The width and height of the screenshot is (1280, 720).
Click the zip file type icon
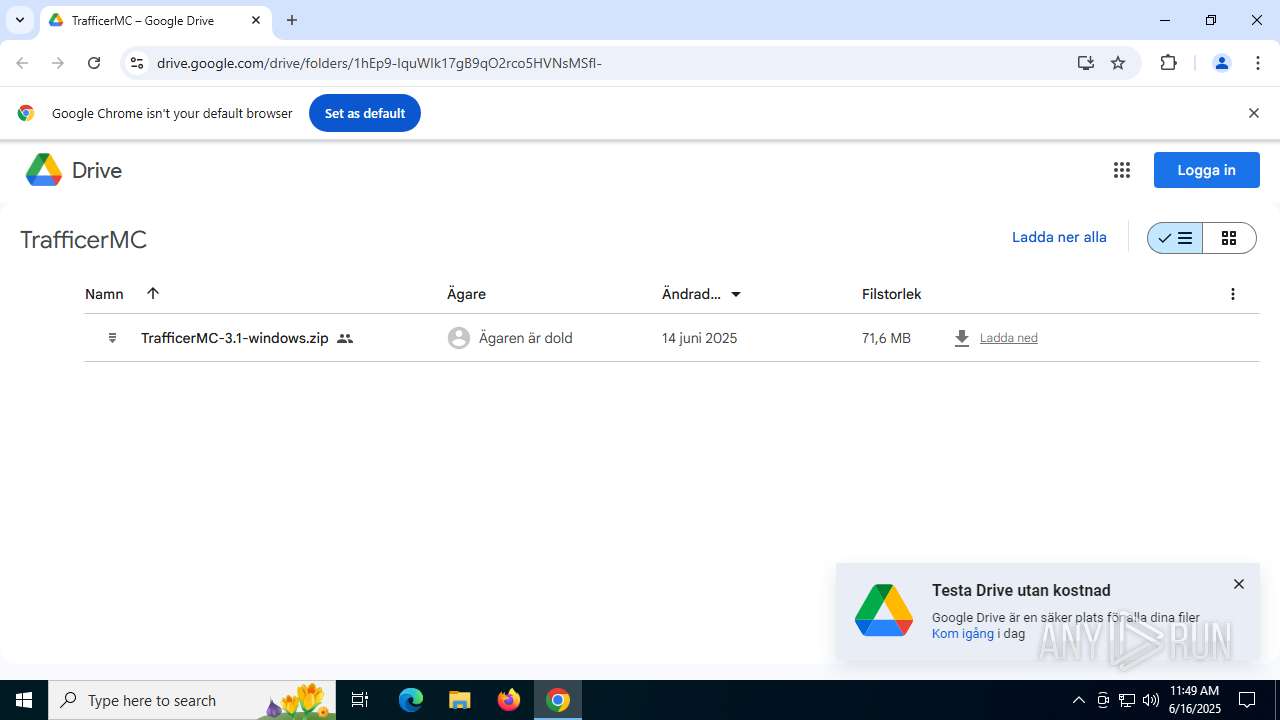[x=112, y=338]
